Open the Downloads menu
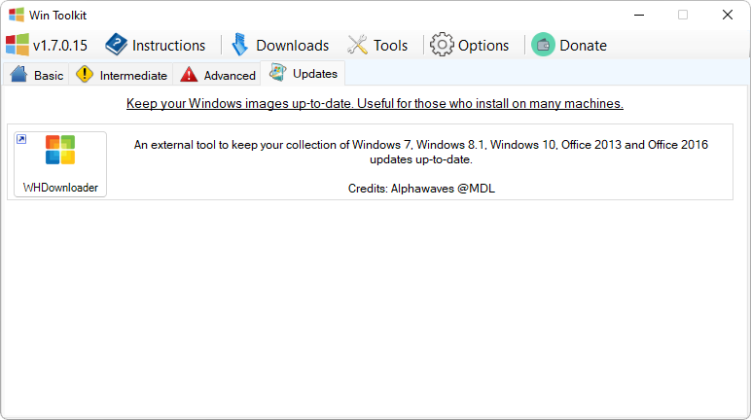This screenshot has height=420, width=751. (281, 45)
